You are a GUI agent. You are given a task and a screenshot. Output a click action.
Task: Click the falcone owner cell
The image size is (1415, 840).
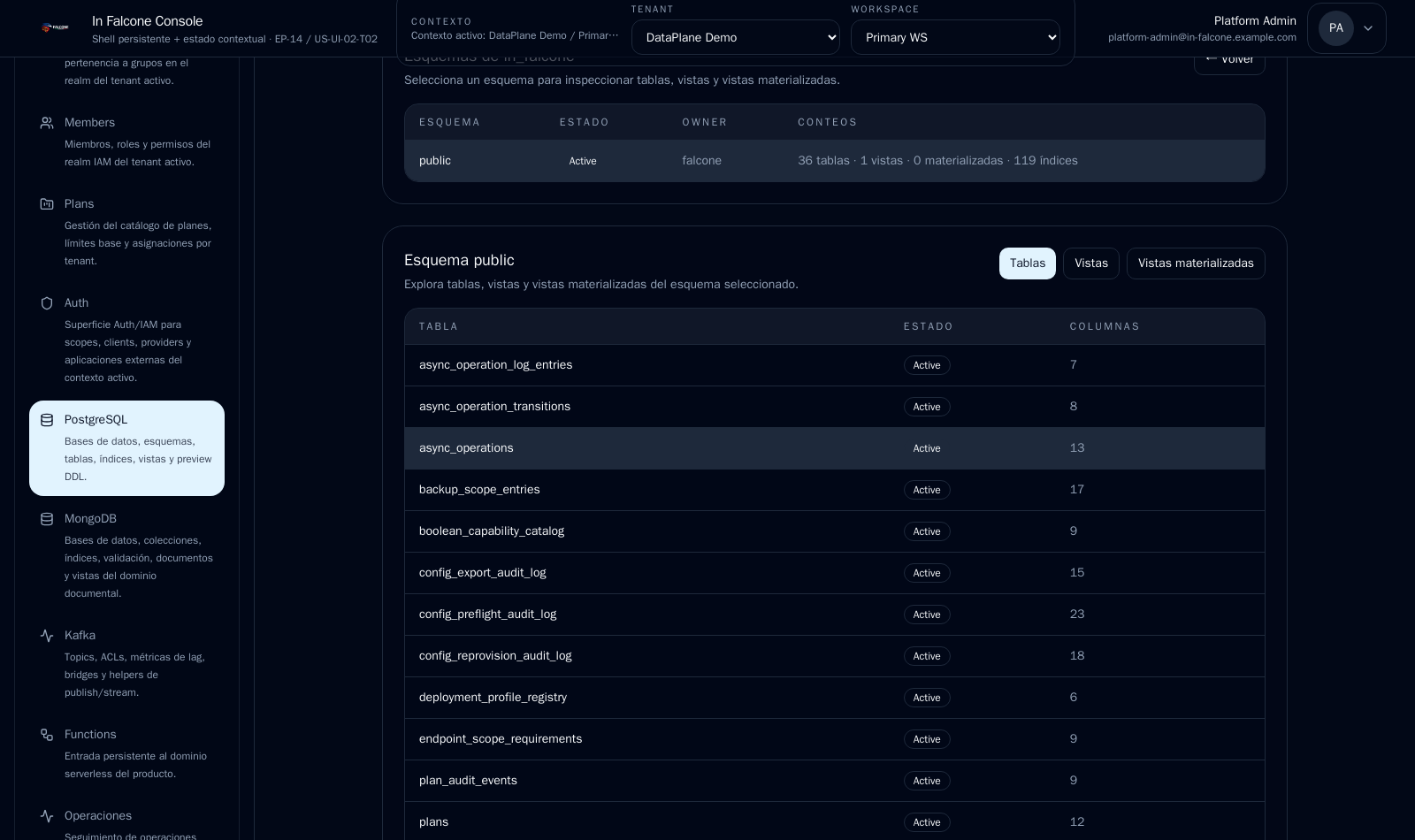click(701, 161)
